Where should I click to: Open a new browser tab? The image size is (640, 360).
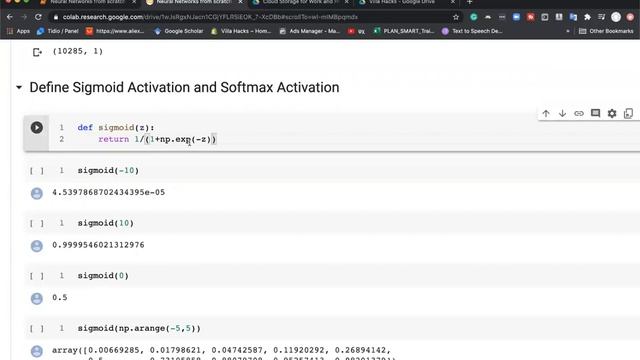469,2
